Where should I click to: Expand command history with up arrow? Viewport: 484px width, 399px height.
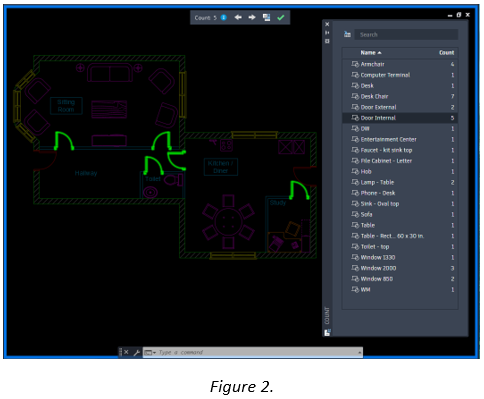coord(359,352)
